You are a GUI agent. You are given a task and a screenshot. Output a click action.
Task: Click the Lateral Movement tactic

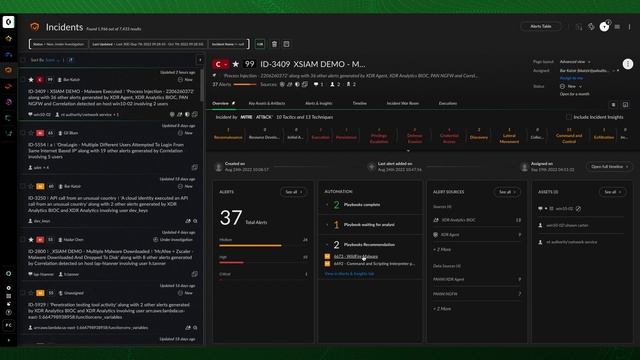[x=509, y=136]
